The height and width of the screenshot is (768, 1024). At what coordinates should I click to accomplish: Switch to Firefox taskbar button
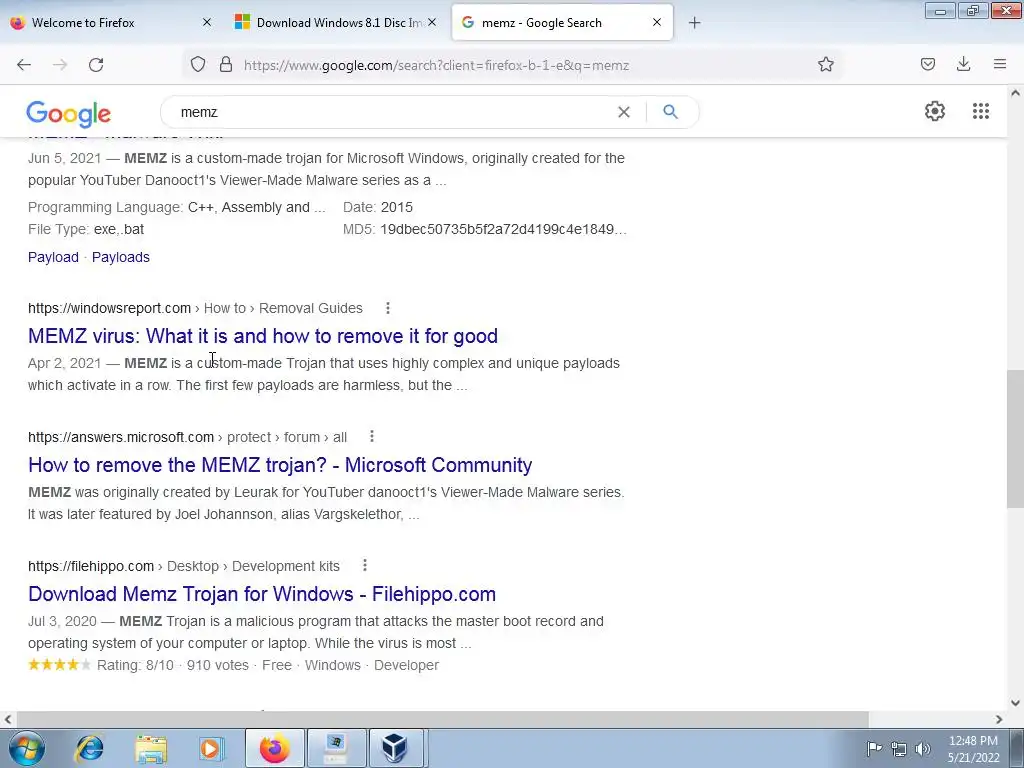point(275,748)
